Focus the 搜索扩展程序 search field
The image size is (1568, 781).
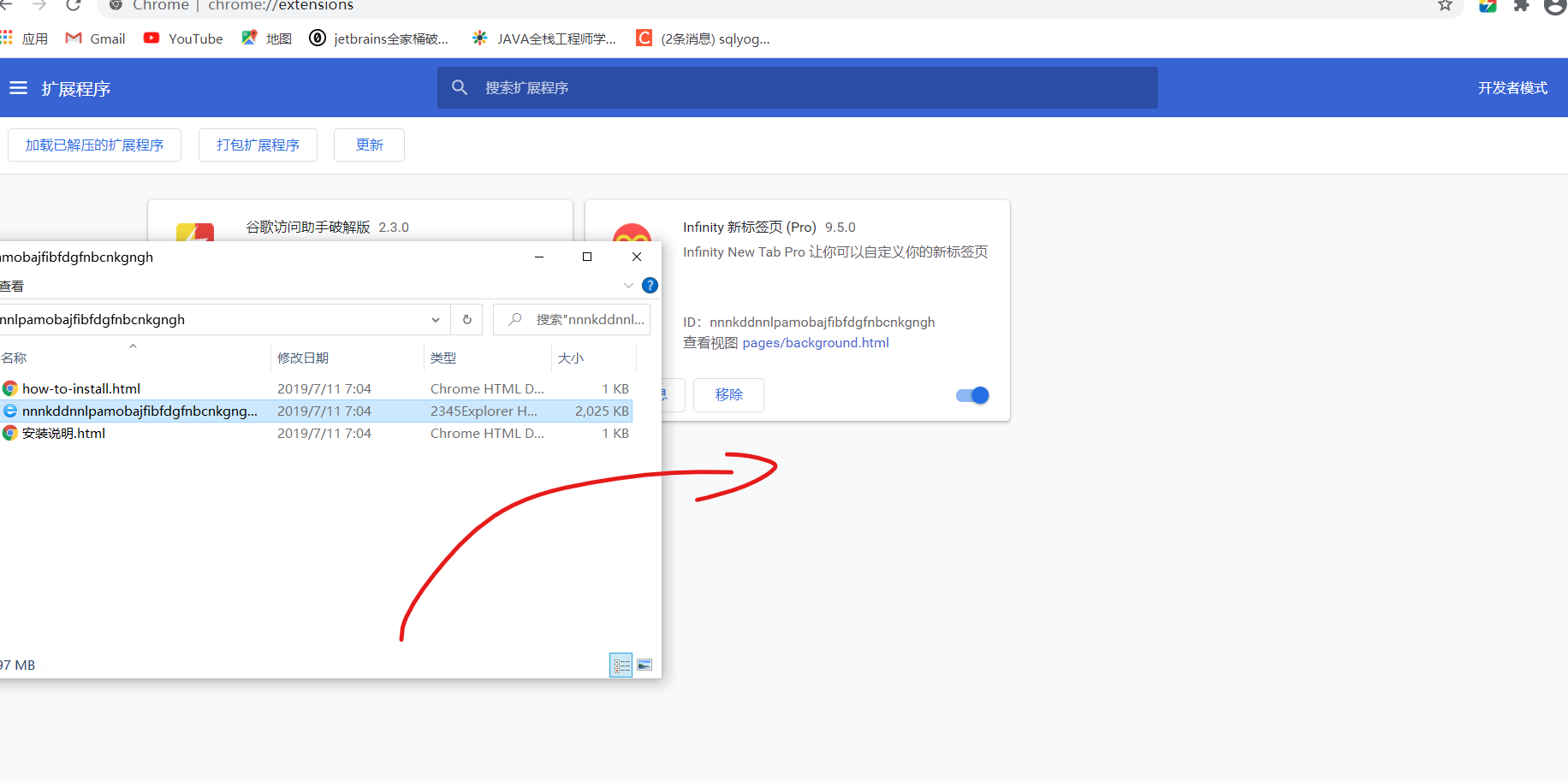(x=797, y=87)
